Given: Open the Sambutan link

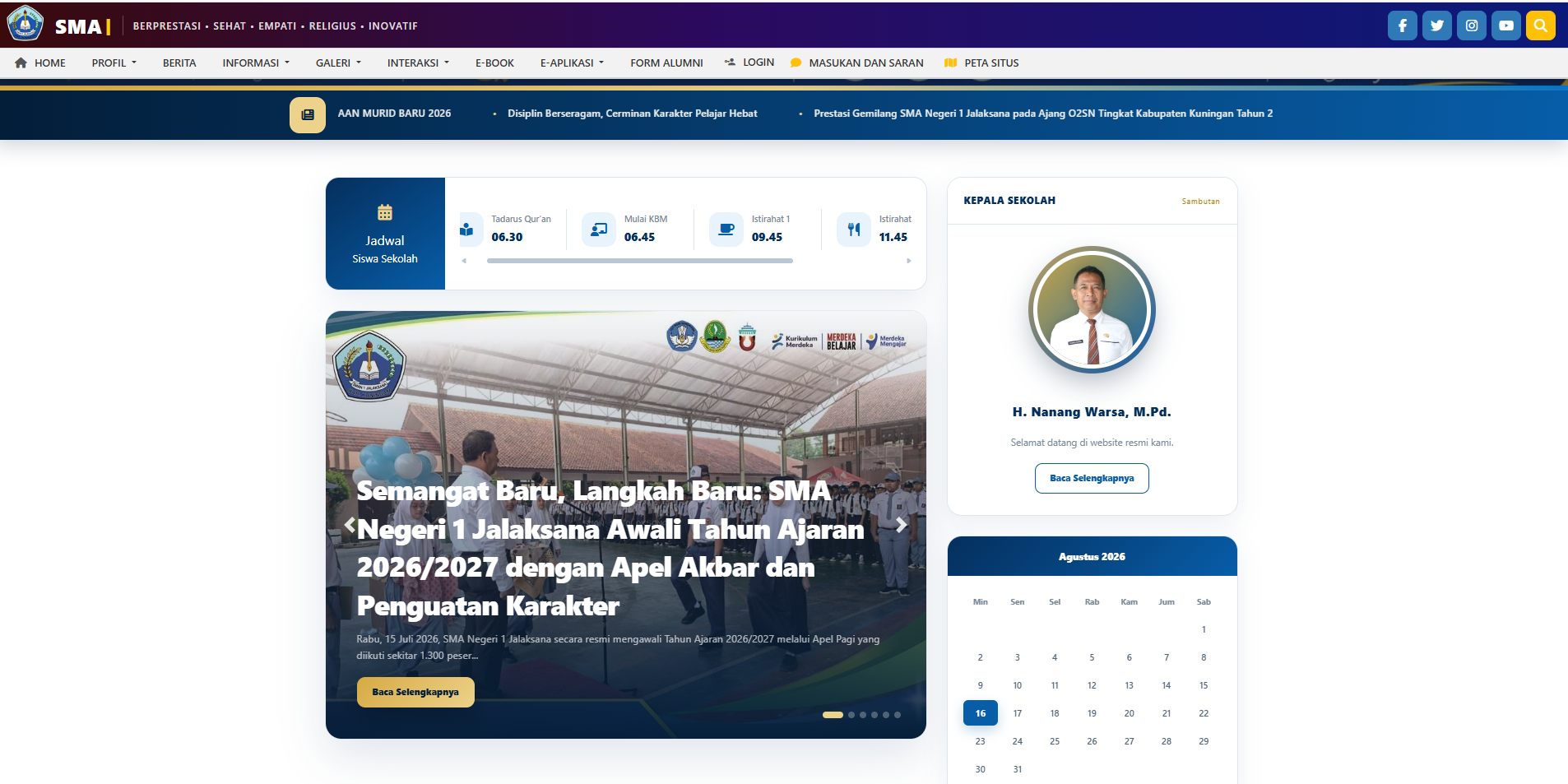Looking at the screenshot, I should (x=1200, y=201).
